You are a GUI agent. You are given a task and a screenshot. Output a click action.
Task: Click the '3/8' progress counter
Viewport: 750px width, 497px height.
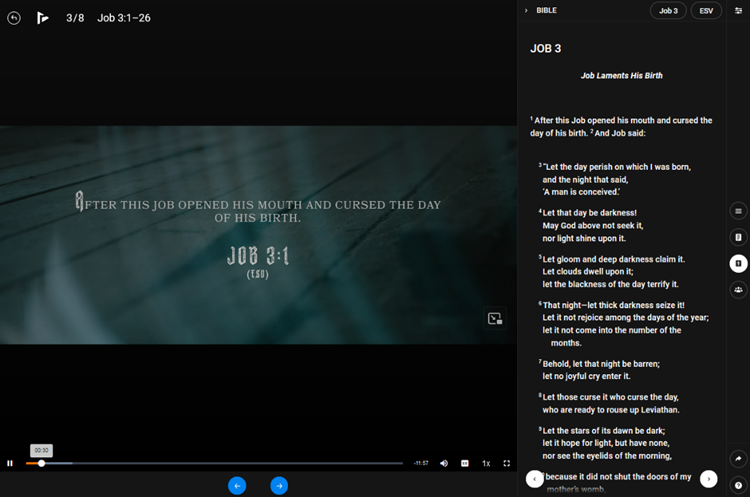[75, 18]
